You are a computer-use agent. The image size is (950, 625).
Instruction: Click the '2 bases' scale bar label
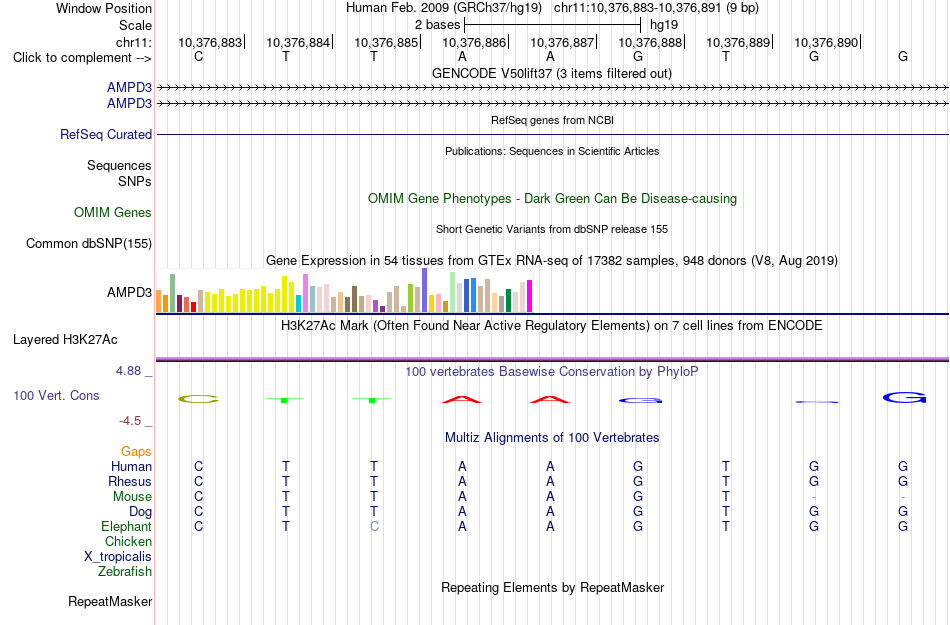(x=437, y=25)
